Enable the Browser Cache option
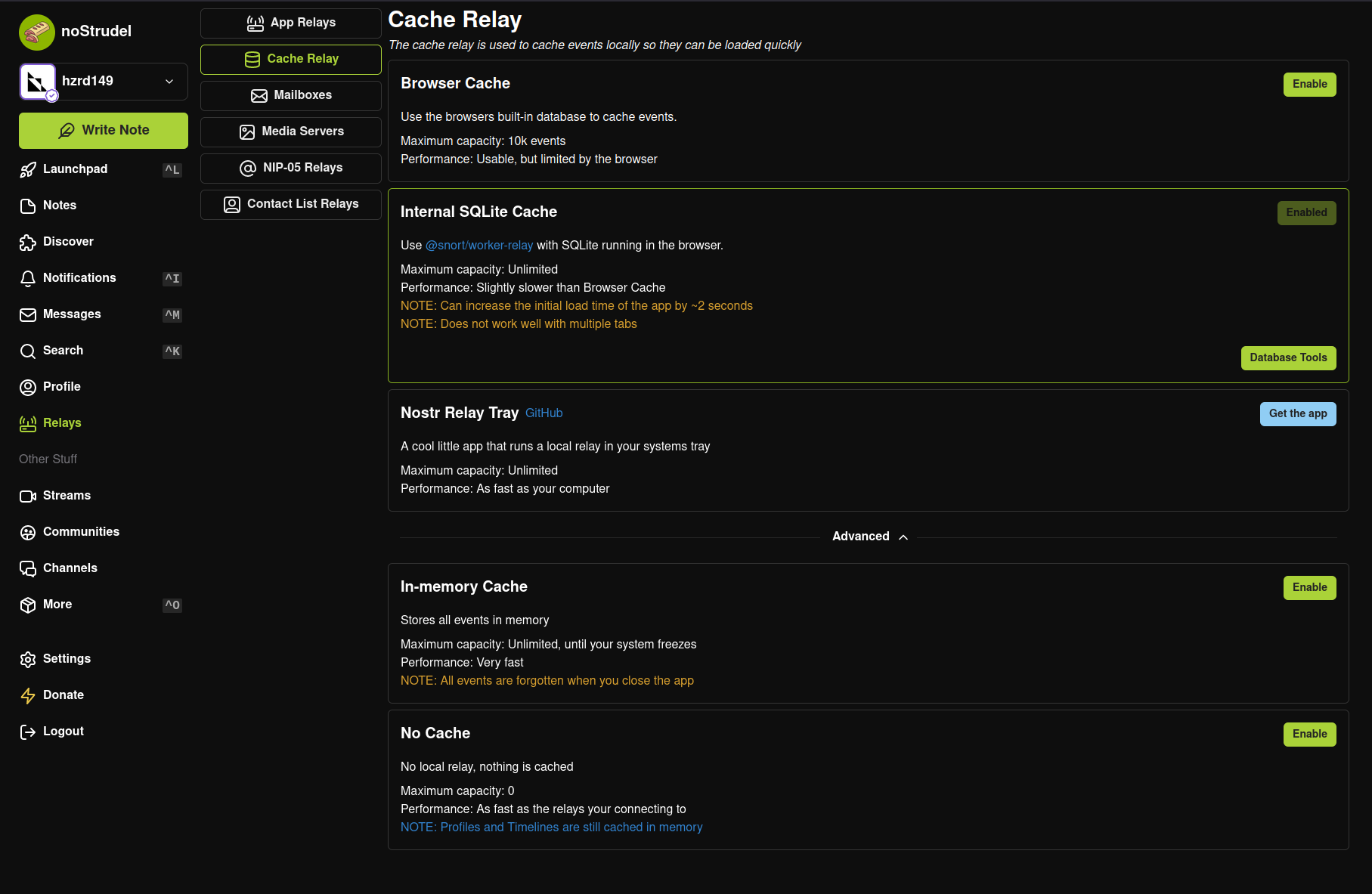This screenshot has width=1372, height=894. tap(1309, 85)
